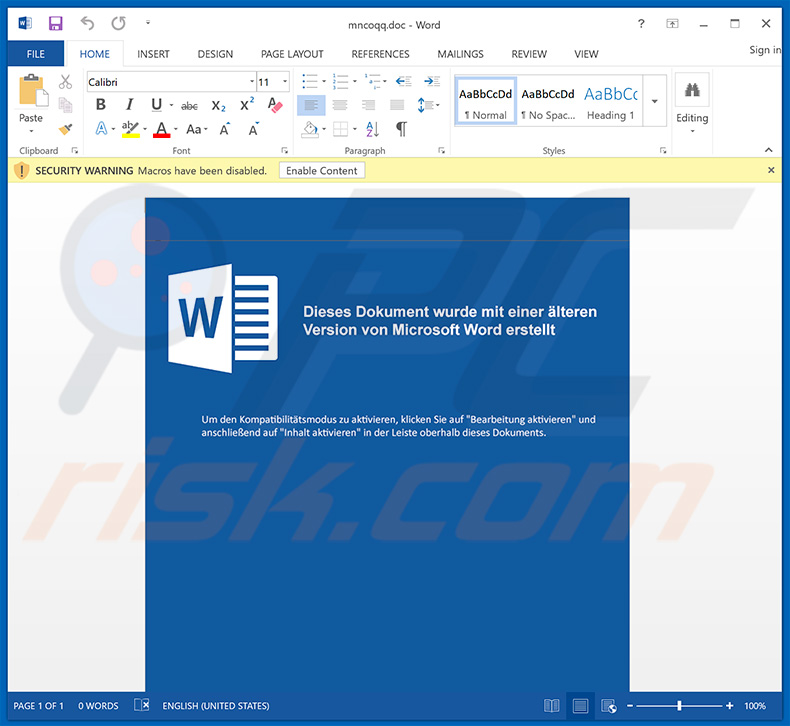The height and width of the screenshot is (726, 790).
Task: Increase paragraph indent
Action: pos(432,81)
